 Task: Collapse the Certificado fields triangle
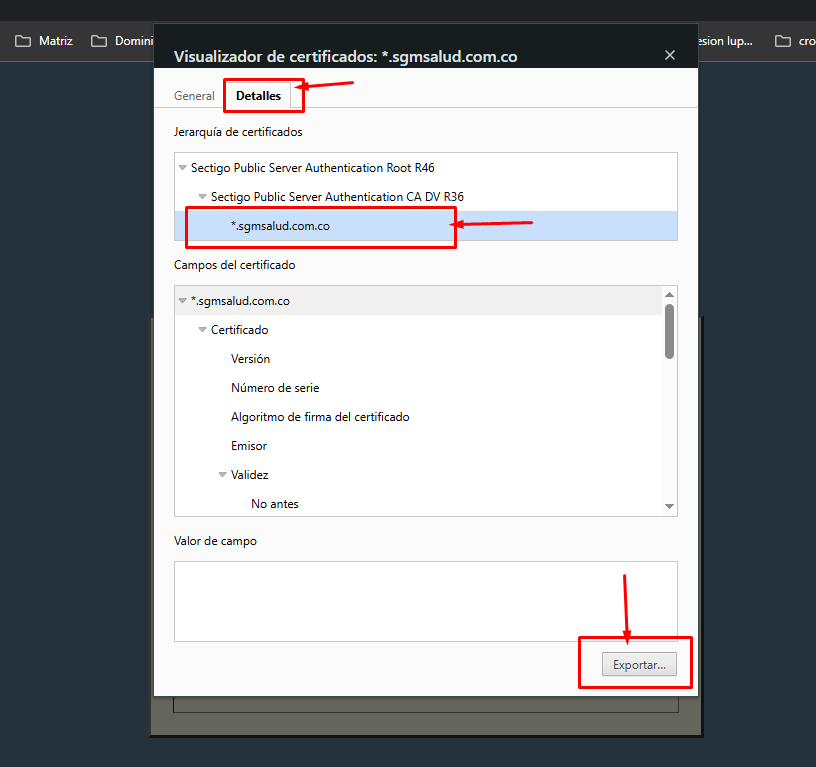pyautogui.click(x=203, y=330)
